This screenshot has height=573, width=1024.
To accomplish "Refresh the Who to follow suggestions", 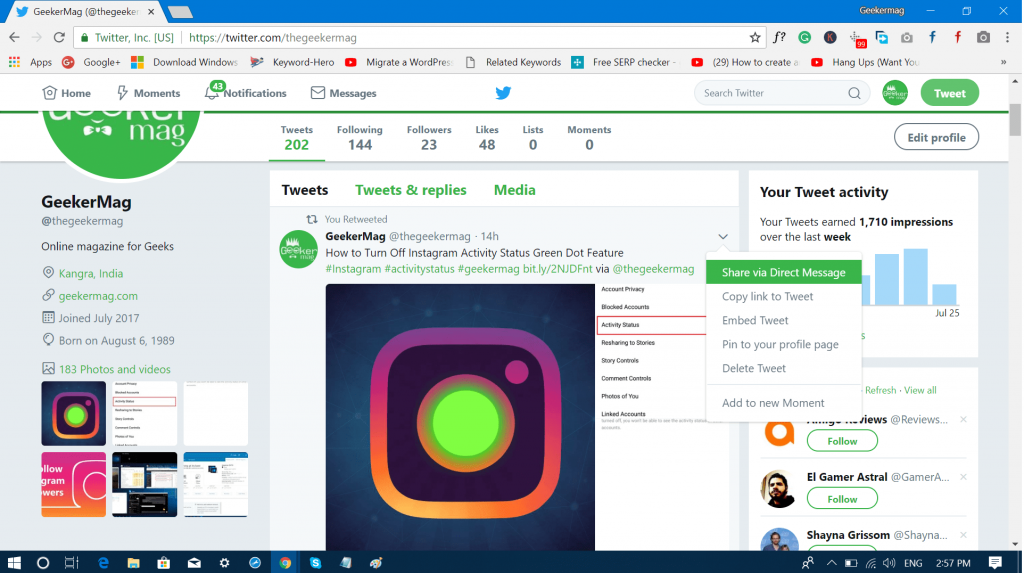I will click(880, 390).
